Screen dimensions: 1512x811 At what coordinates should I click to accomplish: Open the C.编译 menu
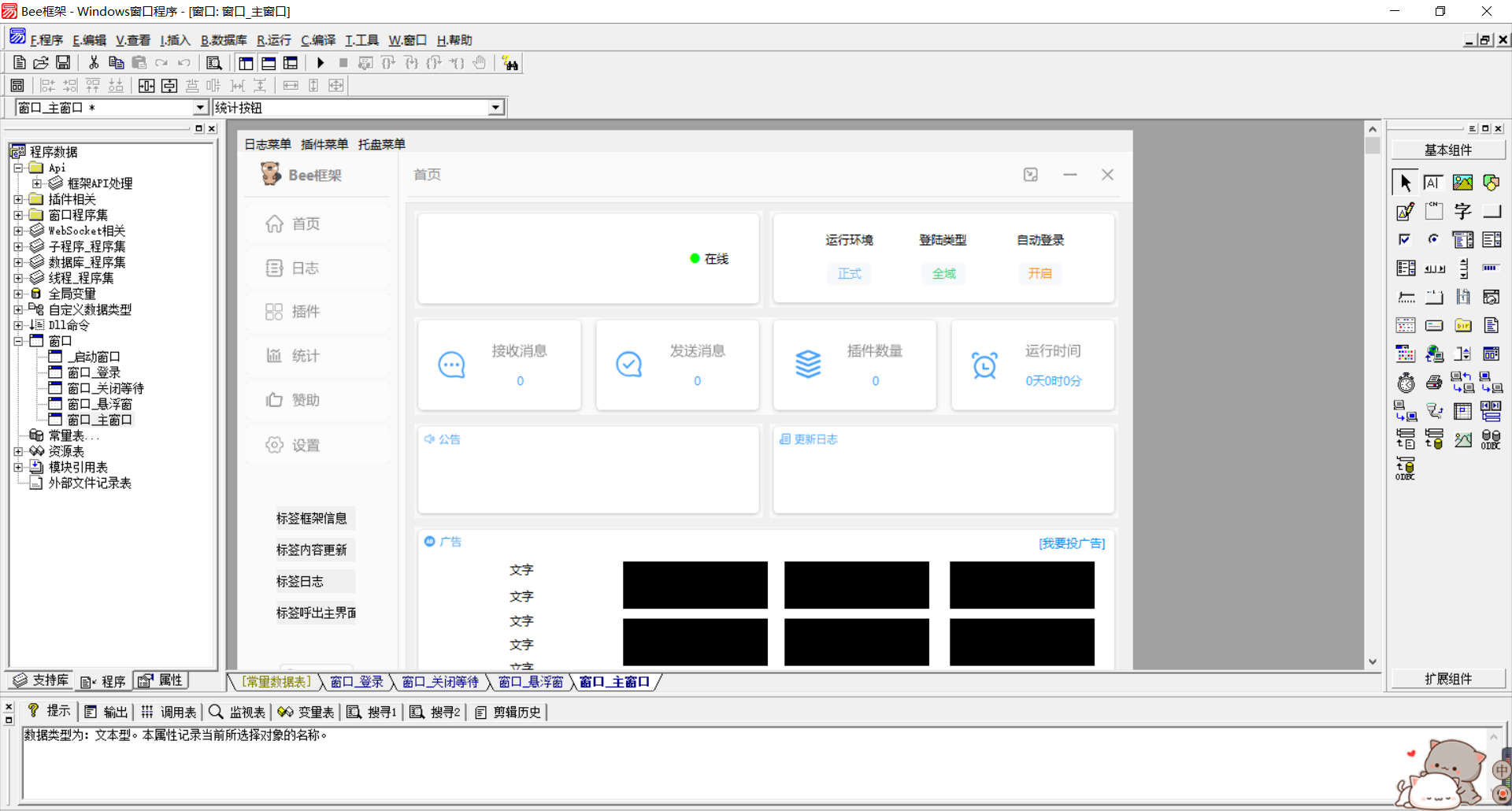[318, 40]
